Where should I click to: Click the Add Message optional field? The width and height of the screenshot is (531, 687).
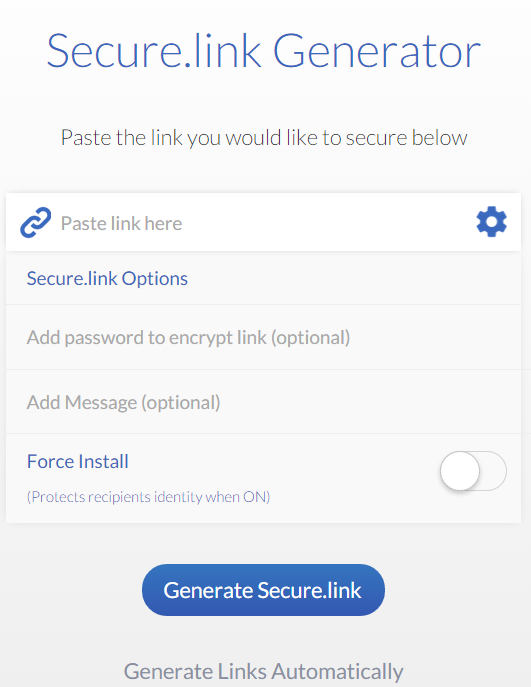263,402
